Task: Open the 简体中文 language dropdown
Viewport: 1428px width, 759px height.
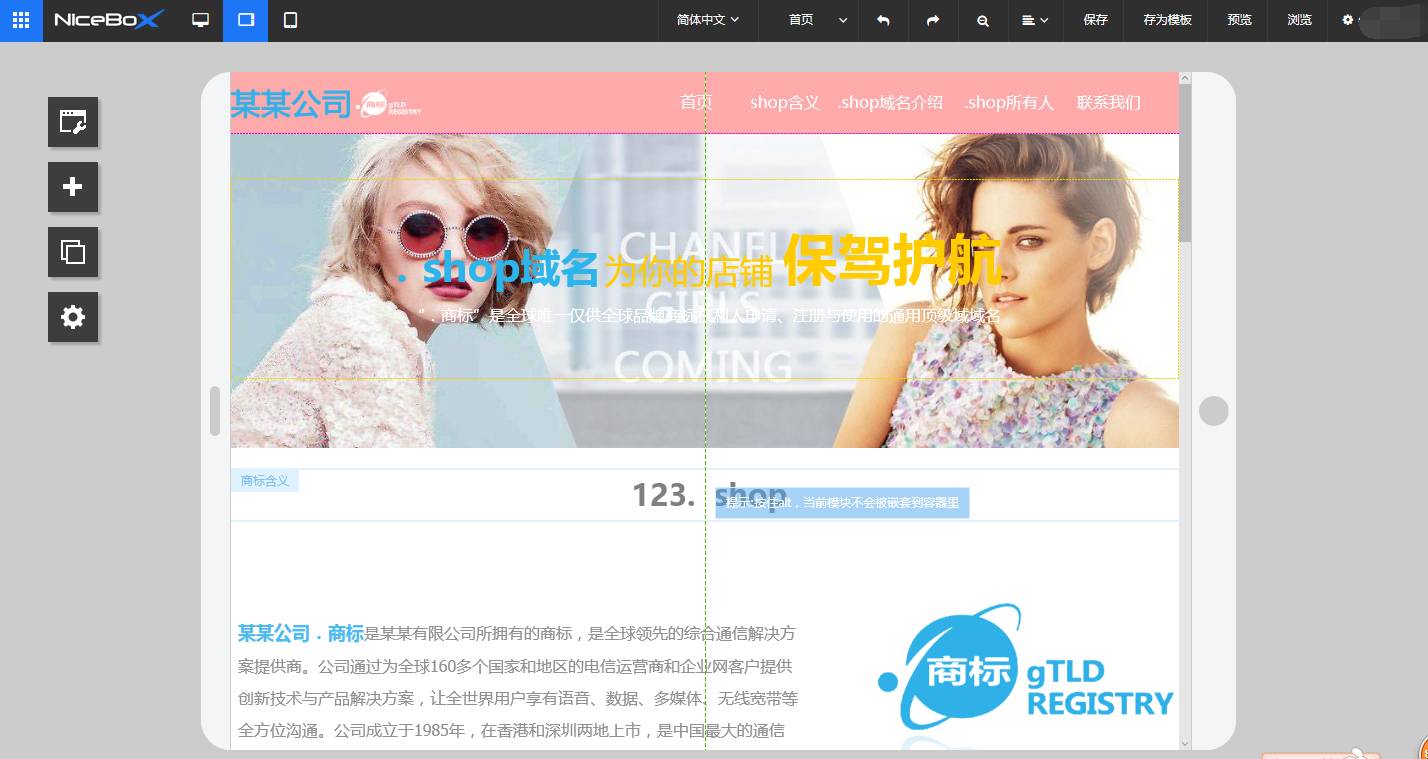Action: 707,20
